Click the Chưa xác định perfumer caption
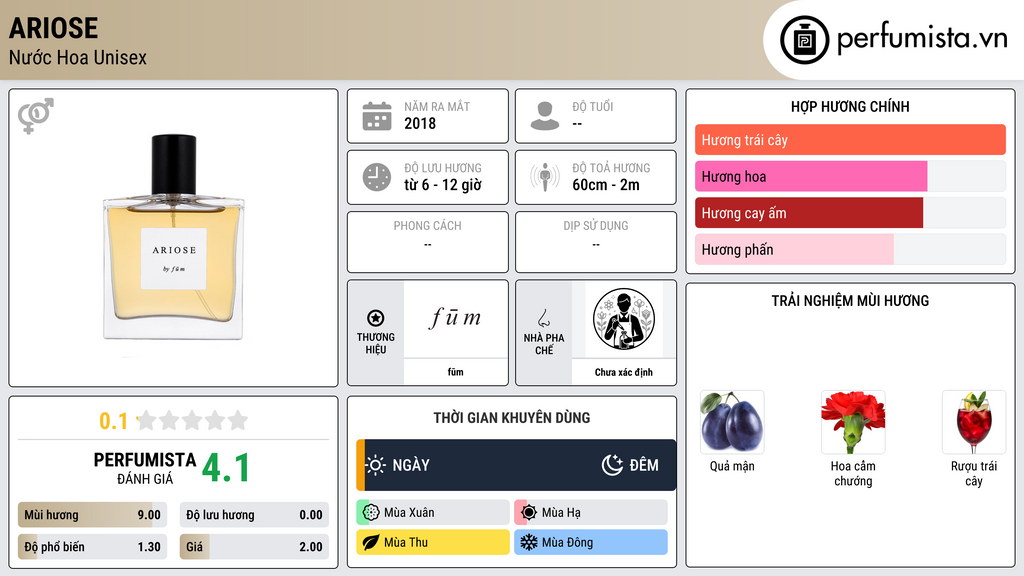The width and height of the screenshot is (1024, 576). (x=624, y=372)
